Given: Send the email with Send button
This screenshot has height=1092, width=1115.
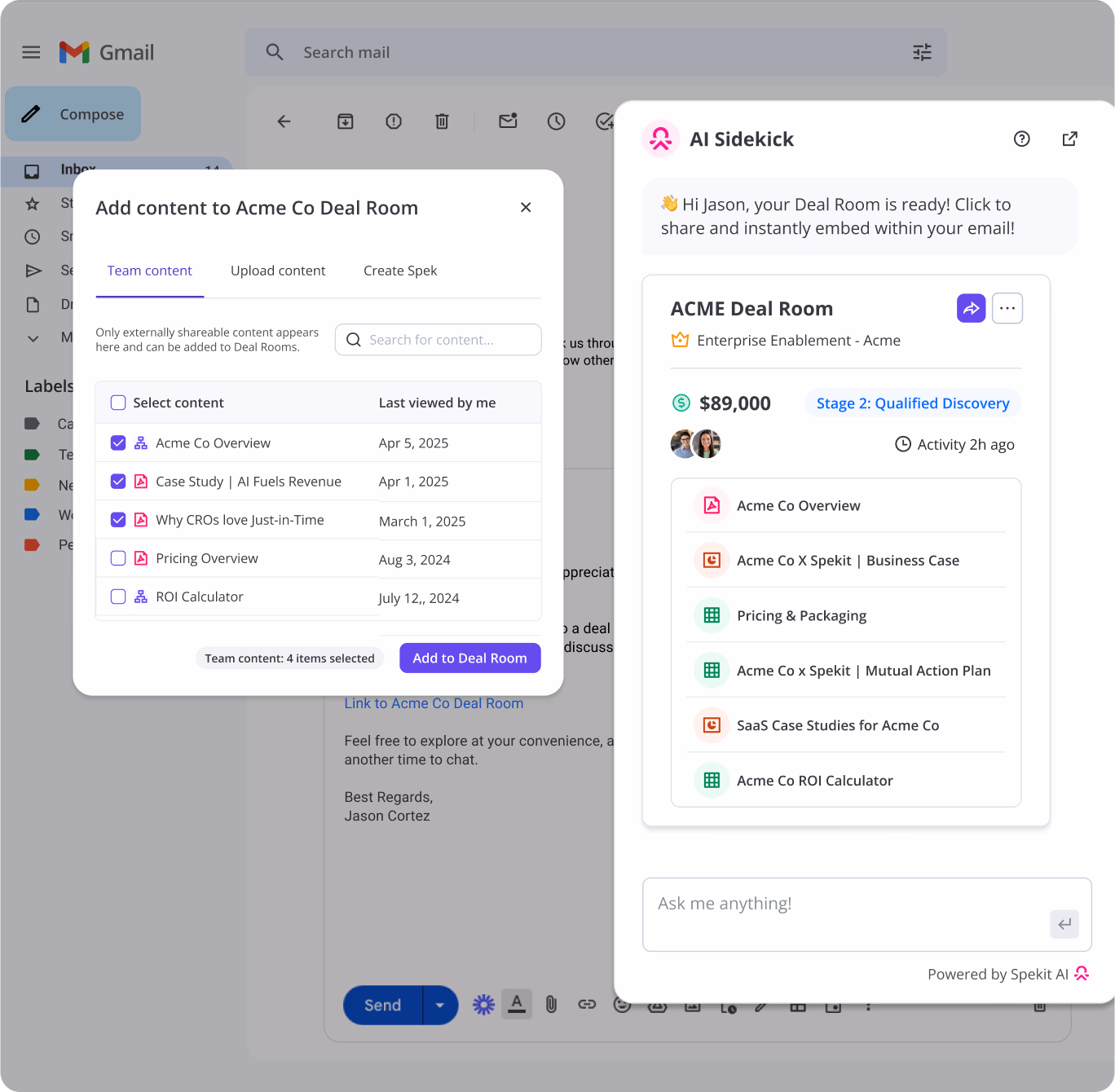Looking at the screenshot, I should pyautogui.click(x=383, y=1005).
